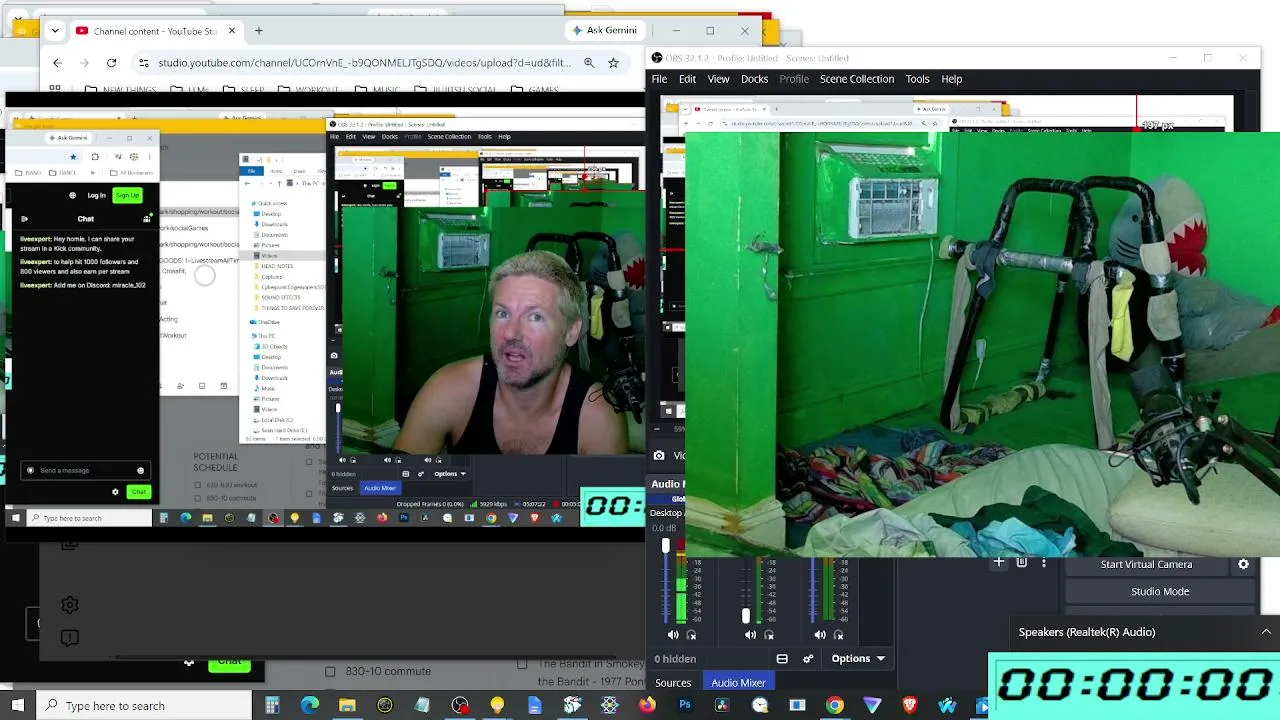Screen dimensions: 1280x720
Task: Open site information icon in address bar
Action: pos(144,63)
